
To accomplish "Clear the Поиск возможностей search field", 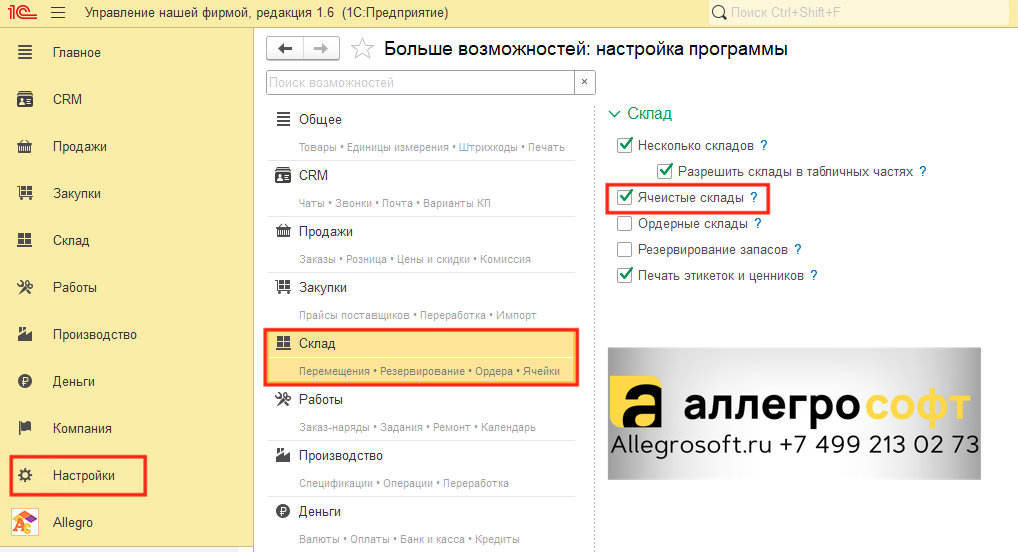I will [584, 82].
